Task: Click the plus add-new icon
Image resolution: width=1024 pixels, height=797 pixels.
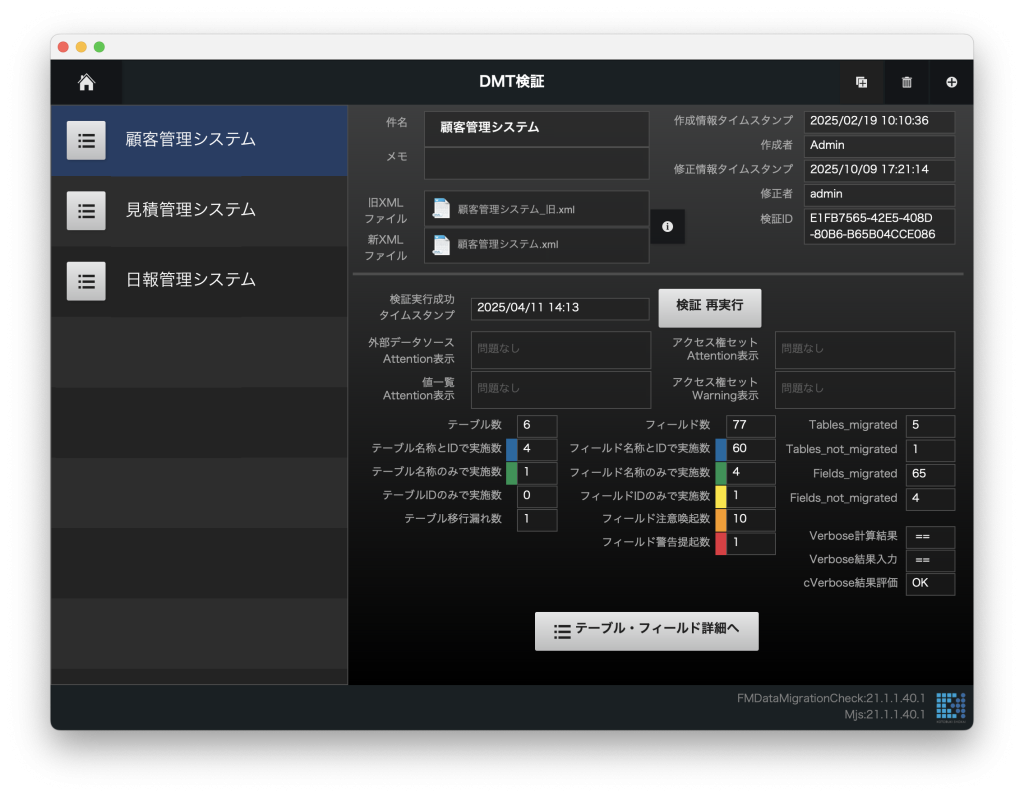Action: [951, 83]
